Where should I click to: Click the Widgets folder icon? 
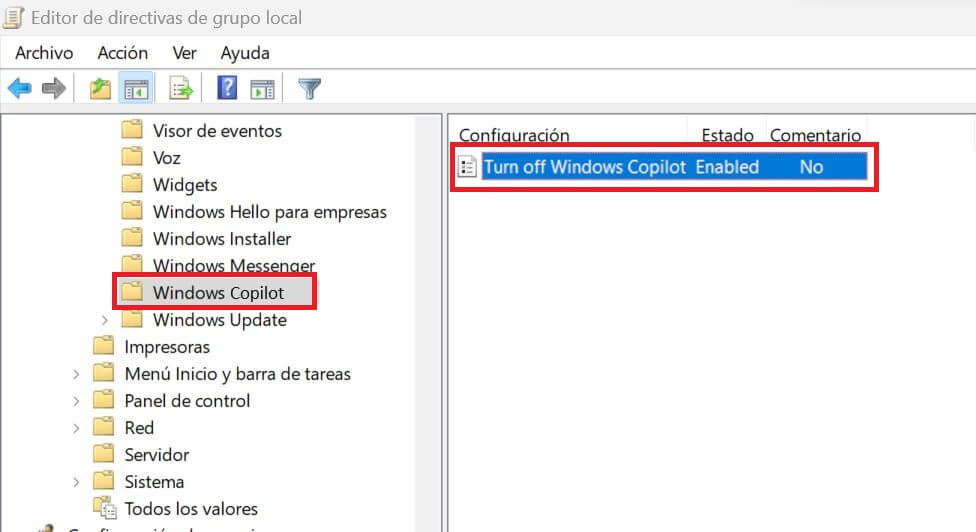pyautogui.click(x=132, y=184)
